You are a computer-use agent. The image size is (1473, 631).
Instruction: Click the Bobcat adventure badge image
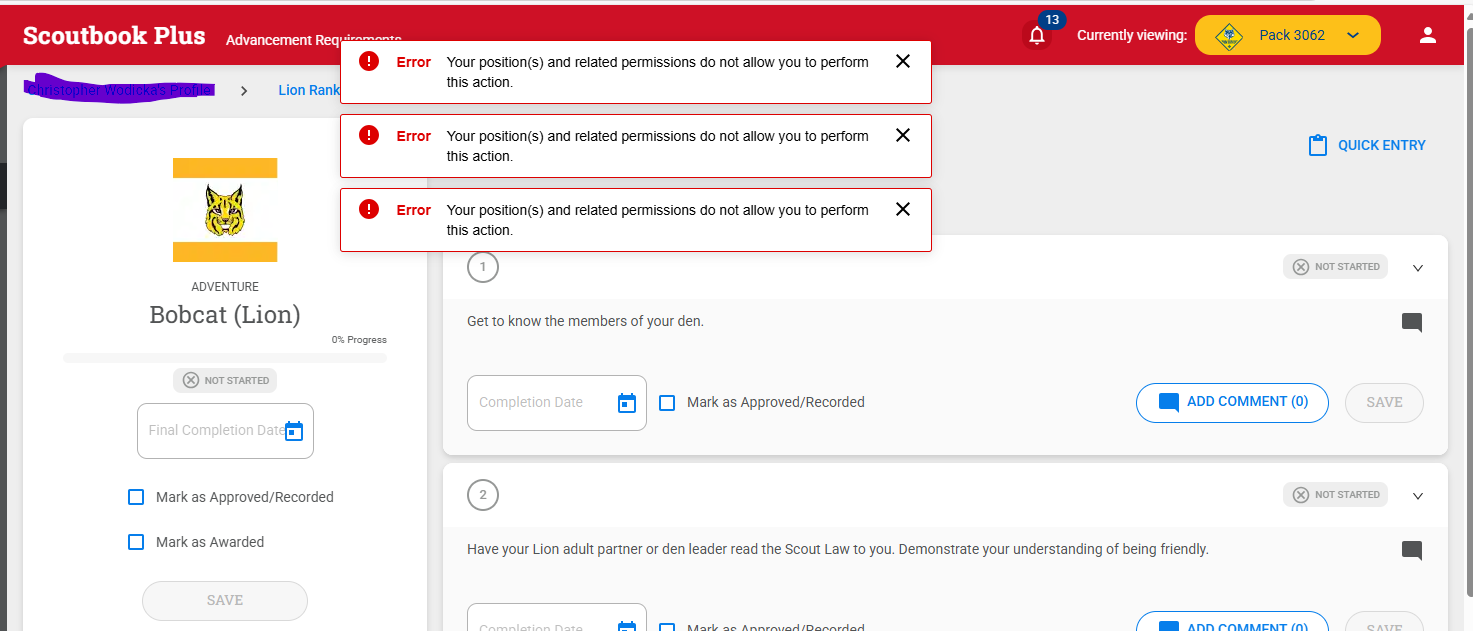225,210
